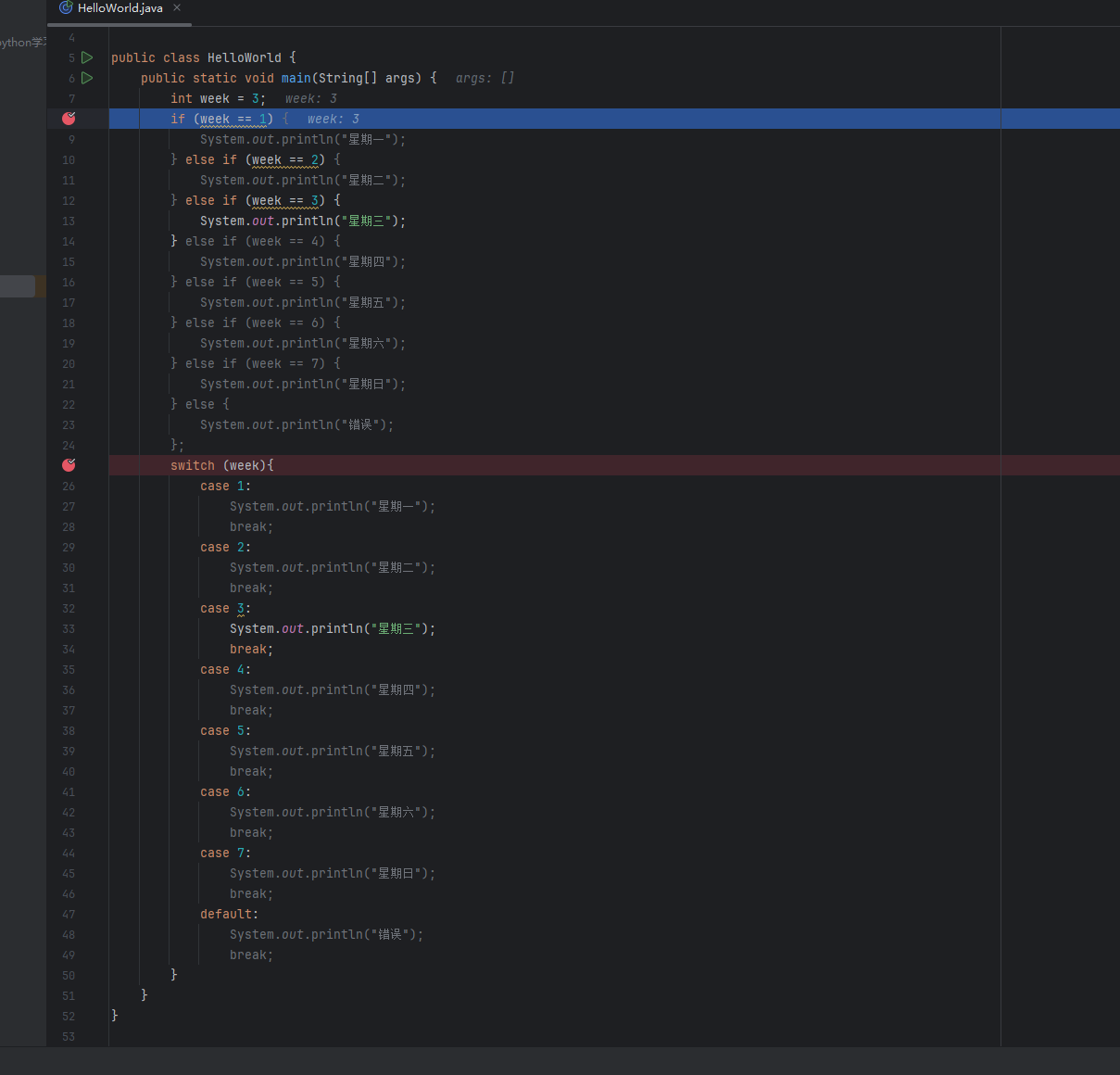Image resolution: width=1120 pixels, height=1075 pixels.
Task: Click inline hint 'week: 3' on highlighted line
Action: tap(333, 120)
